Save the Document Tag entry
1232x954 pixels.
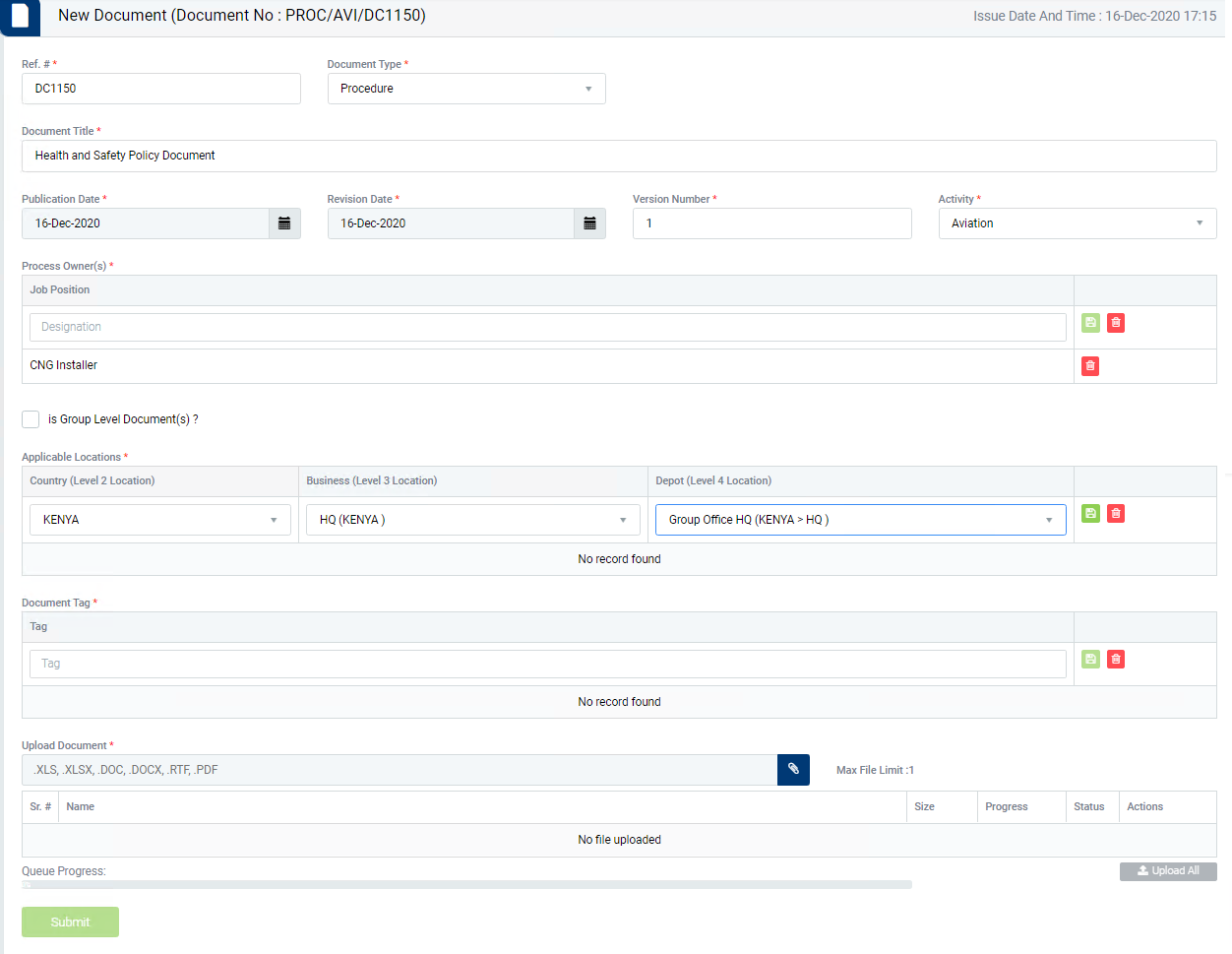[1090, 660]
